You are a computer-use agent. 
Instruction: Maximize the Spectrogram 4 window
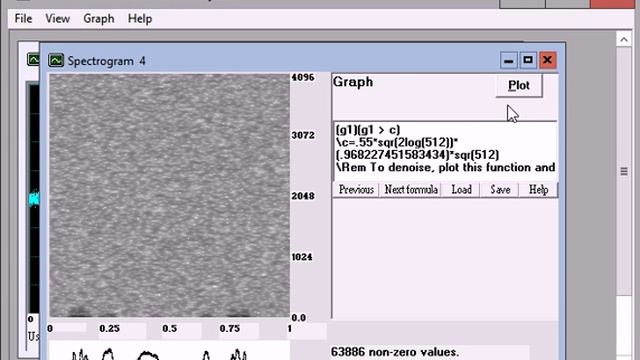[x=528, y=60]
